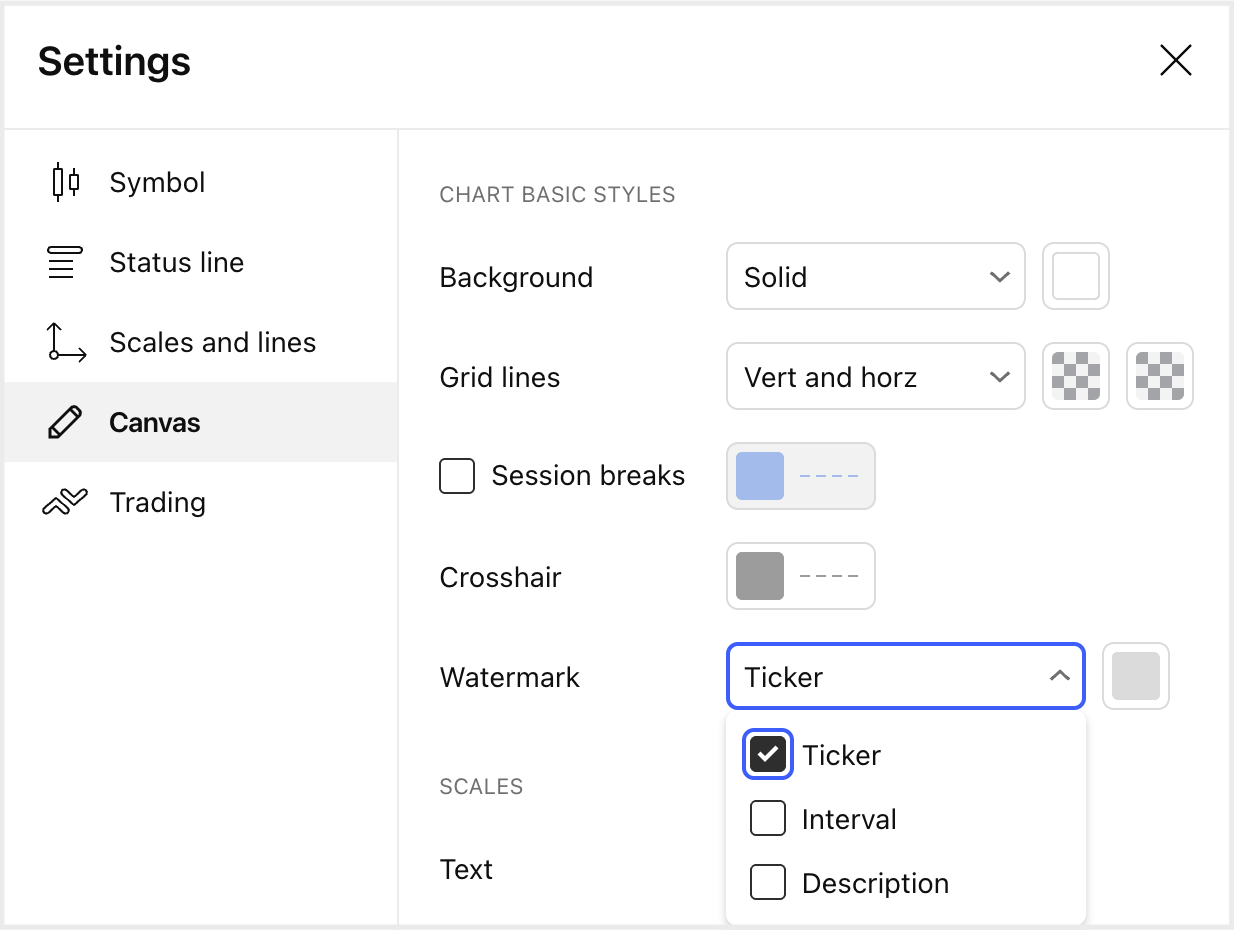The width and height of the screenshot is (1234, 930).
Task: Click the Symbol candlestick icon in sidebar
Action: click(65, 182)
